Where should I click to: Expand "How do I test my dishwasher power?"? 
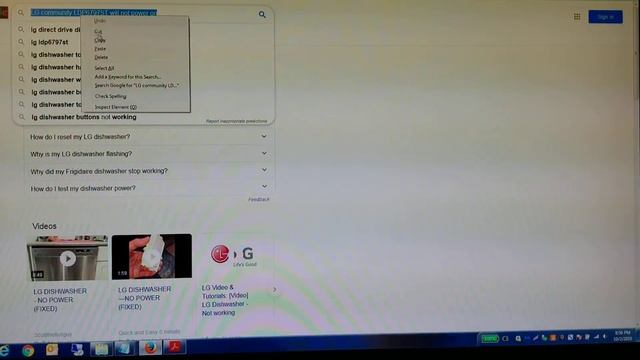pos(149,188)
